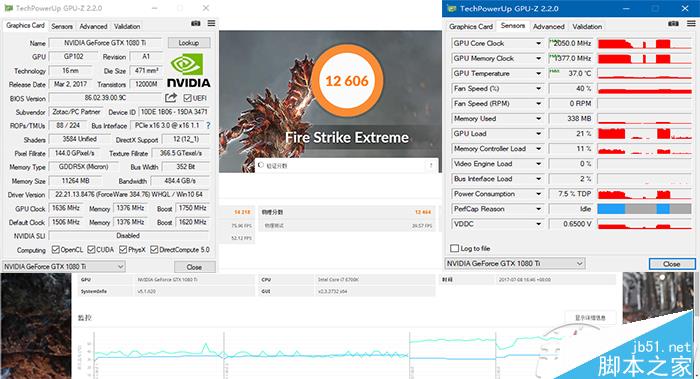Switch to Advanced tab in right GPU-Z window
Image resolution: width=700 pixels, height=379 pixels.
[549, 26]
